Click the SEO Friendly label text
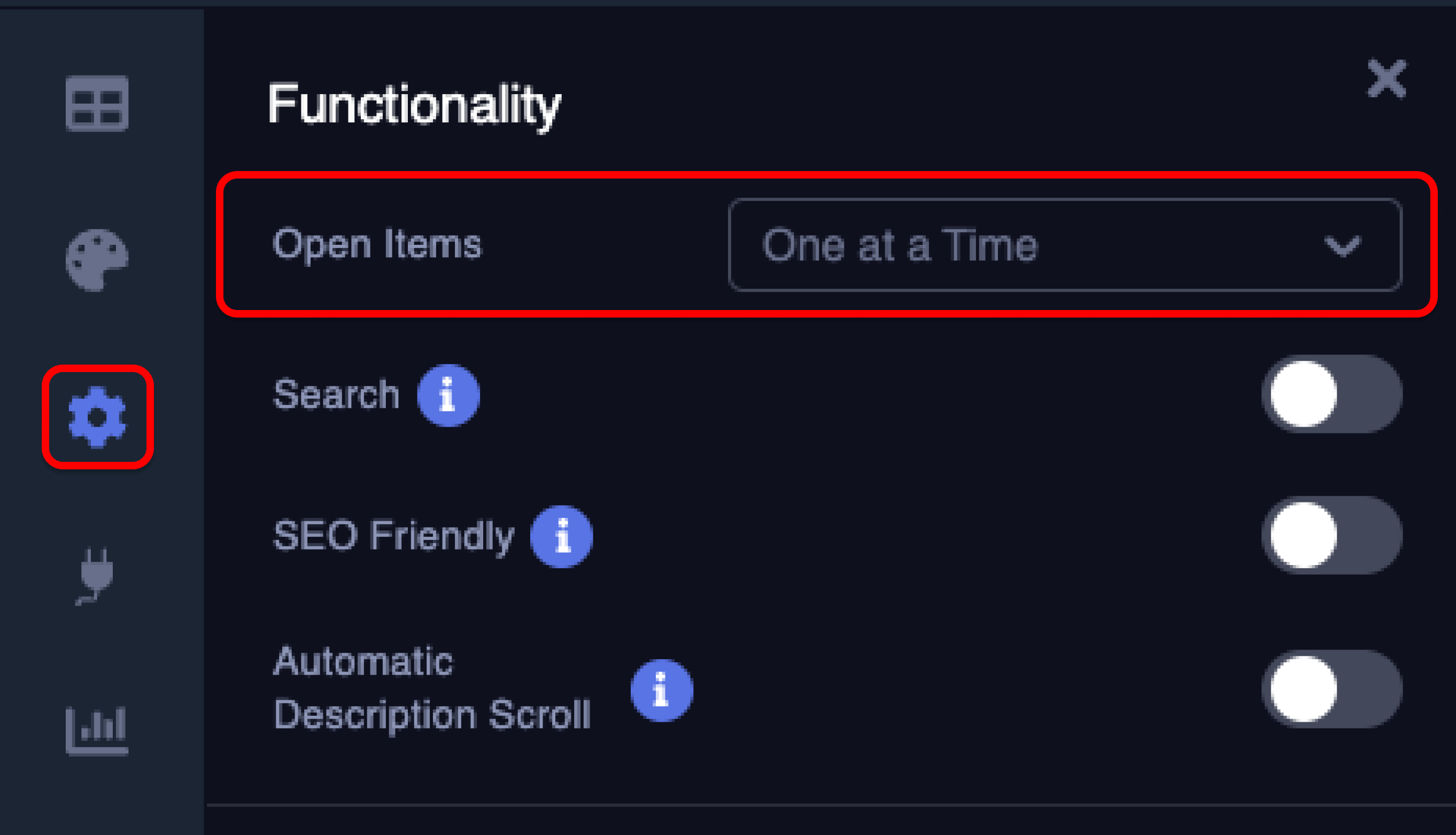 click(393, 536)
